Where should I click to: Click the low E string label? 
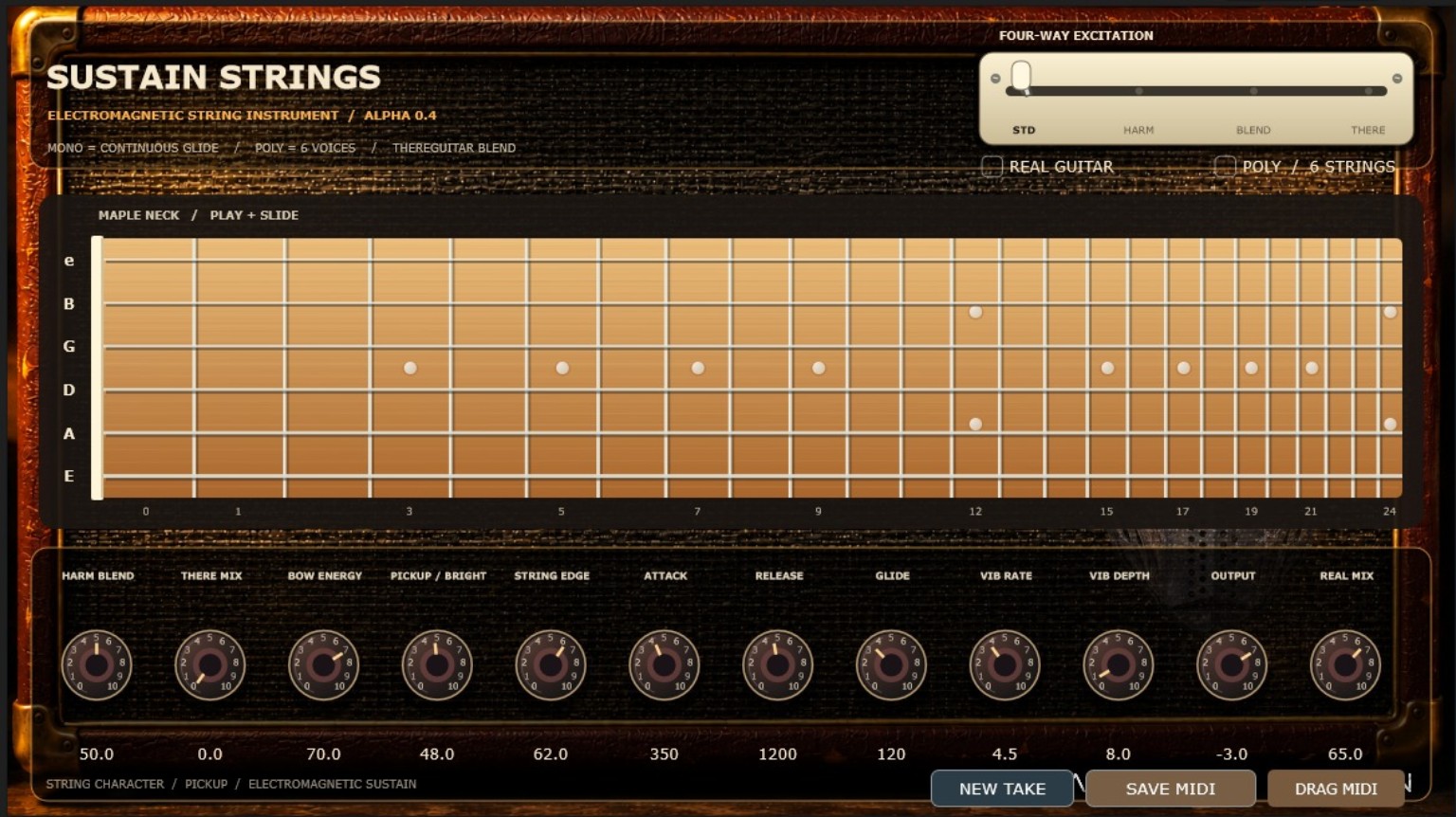pos(69,477)
